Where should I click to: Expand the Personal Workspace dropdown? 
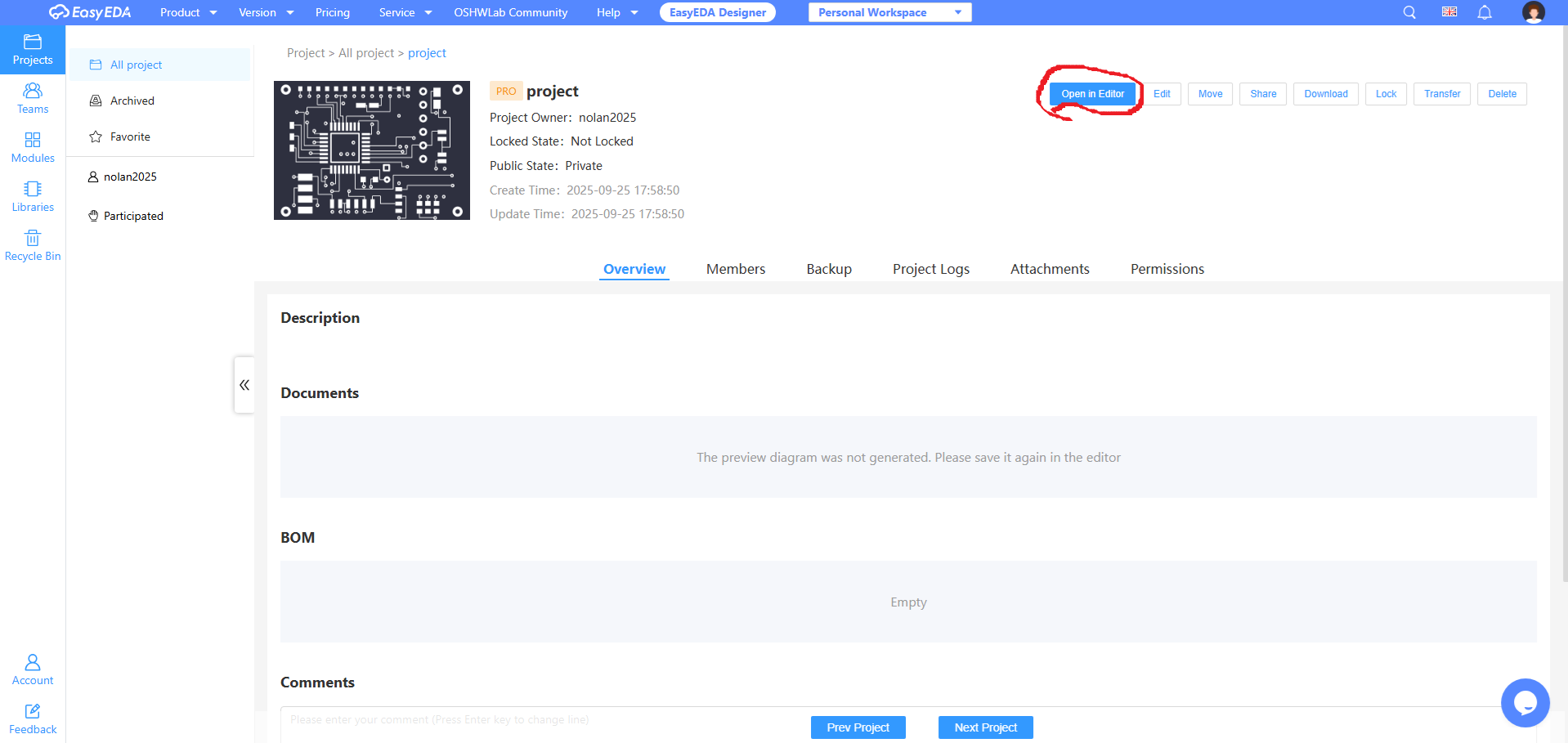pos(889,12)
